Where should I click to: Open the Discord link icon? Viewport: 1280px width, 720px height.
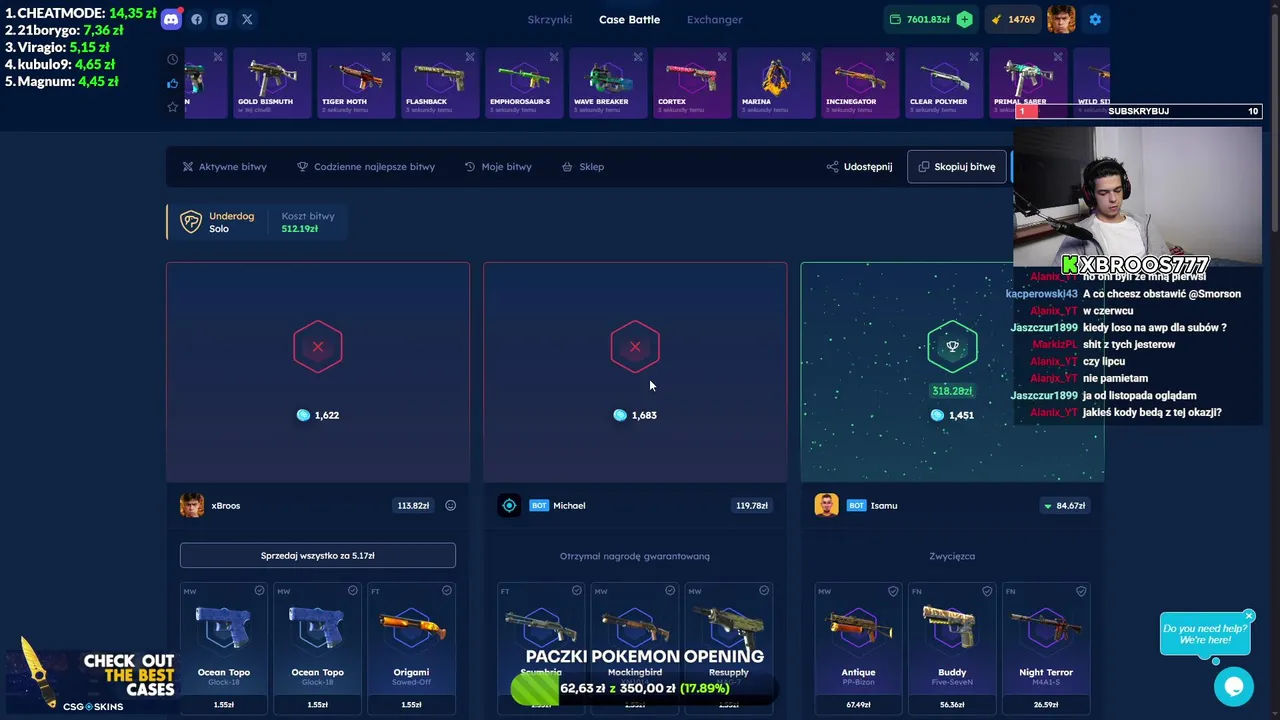click(x=171, y=19)
